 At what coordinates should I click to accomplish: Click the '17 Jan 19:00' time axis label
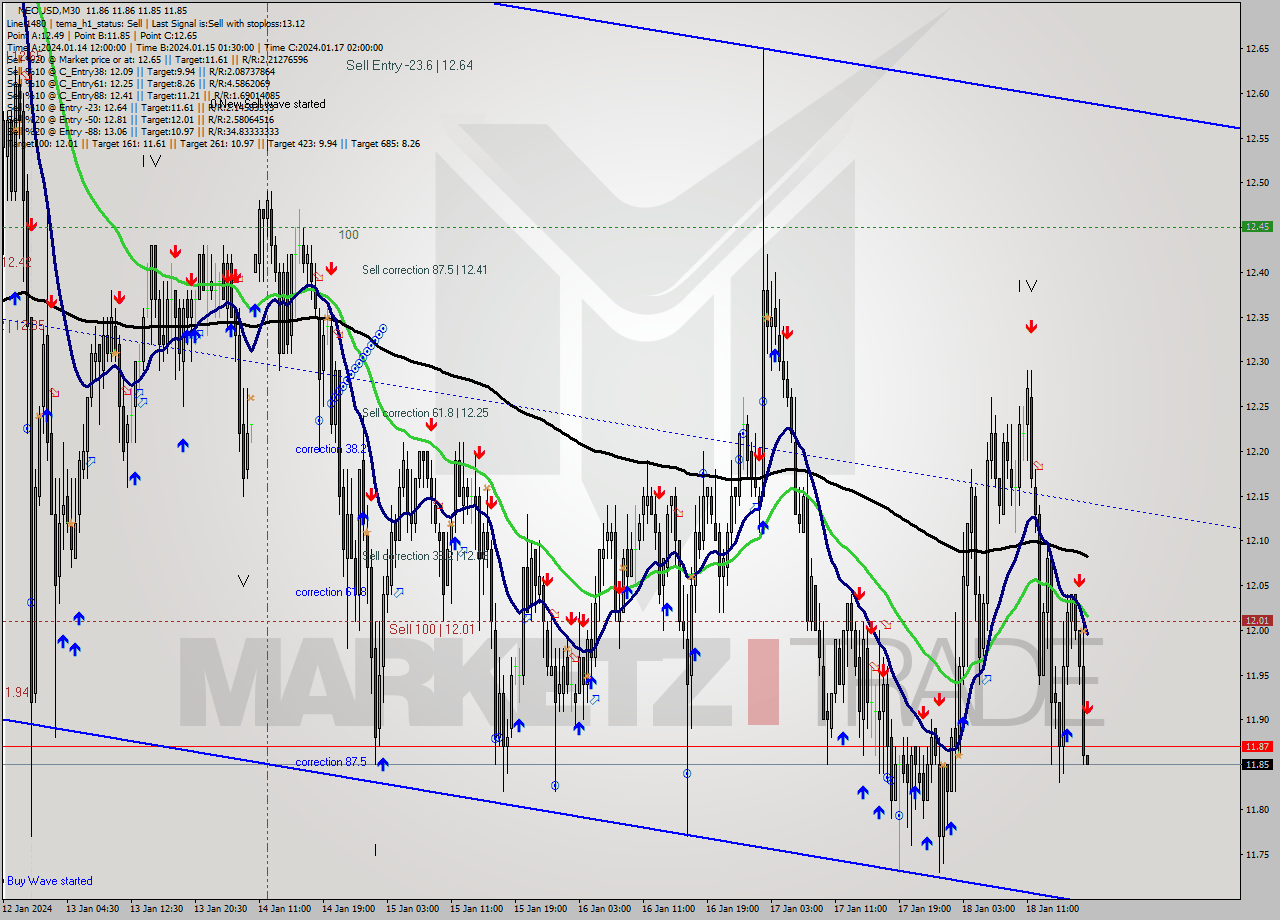point(925,909)
